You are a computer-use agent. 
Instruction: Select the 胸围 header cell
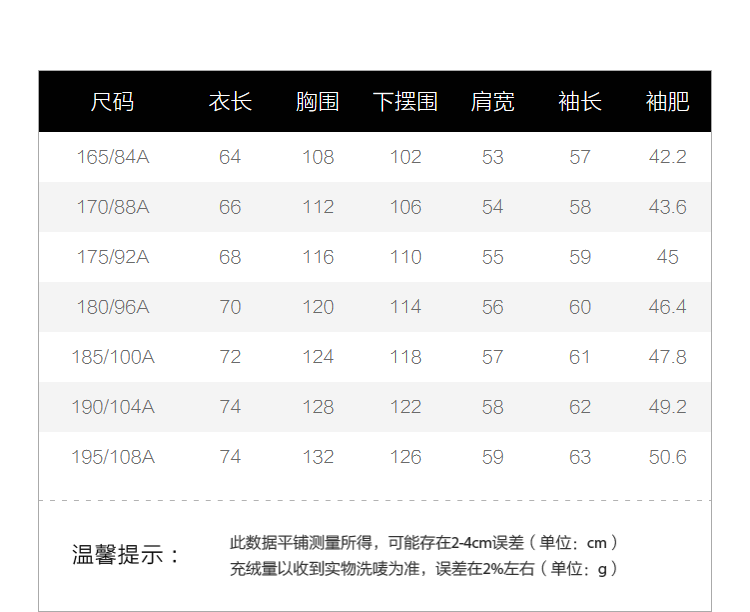pos(317,102)
